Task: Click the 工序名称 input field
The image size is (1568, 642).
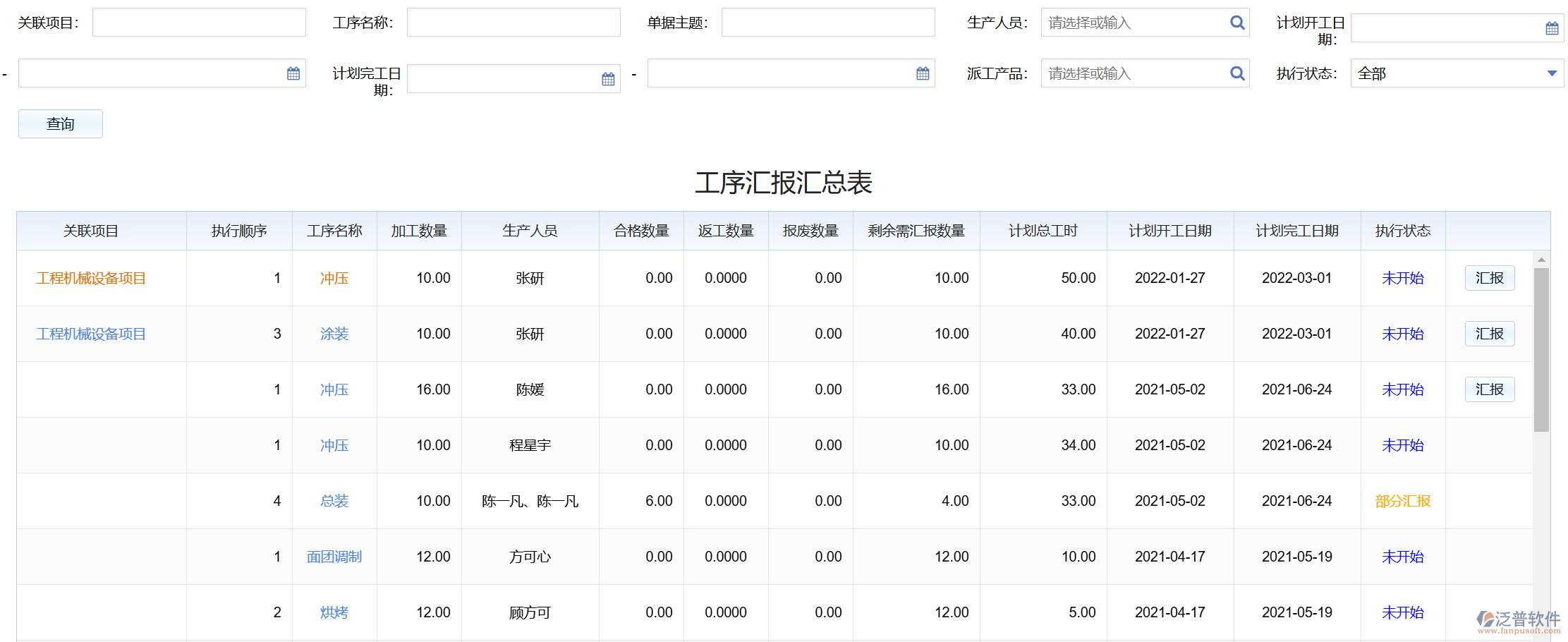Action: pos(513,22)
